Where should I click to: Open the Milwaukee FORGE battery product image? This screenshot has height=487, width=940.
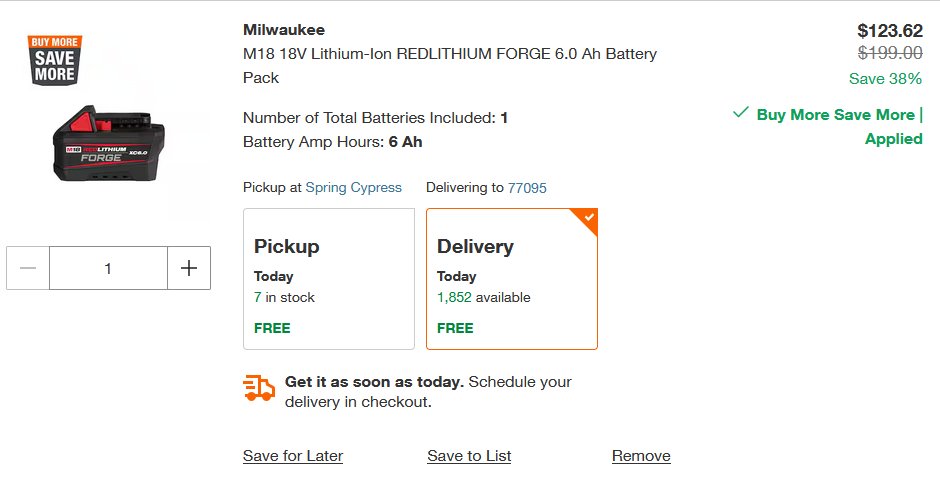coord(109,144)
